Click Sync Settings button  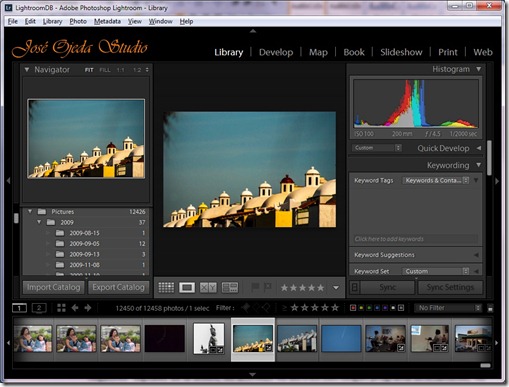click(450, 287)
